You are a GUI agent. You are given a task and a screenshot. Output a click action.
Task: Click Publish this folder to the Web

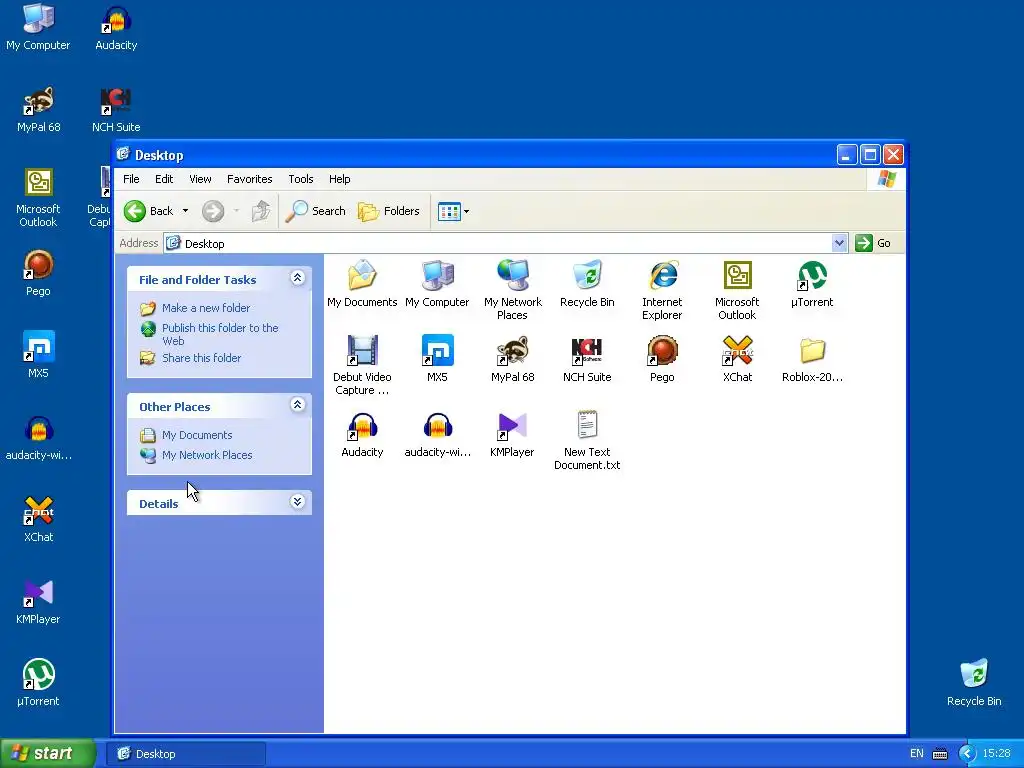(220, 334)
